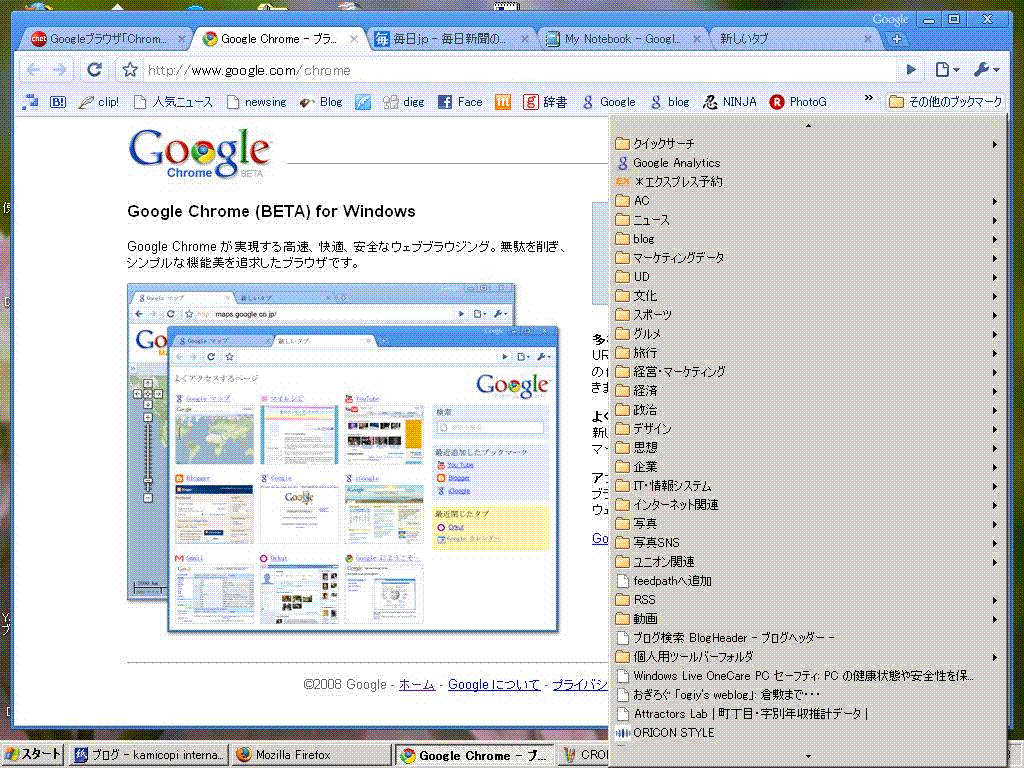Viewport: 1024px width, 768px height.
Task: Bookmark this page with the star icon
Action: point(130,70)
